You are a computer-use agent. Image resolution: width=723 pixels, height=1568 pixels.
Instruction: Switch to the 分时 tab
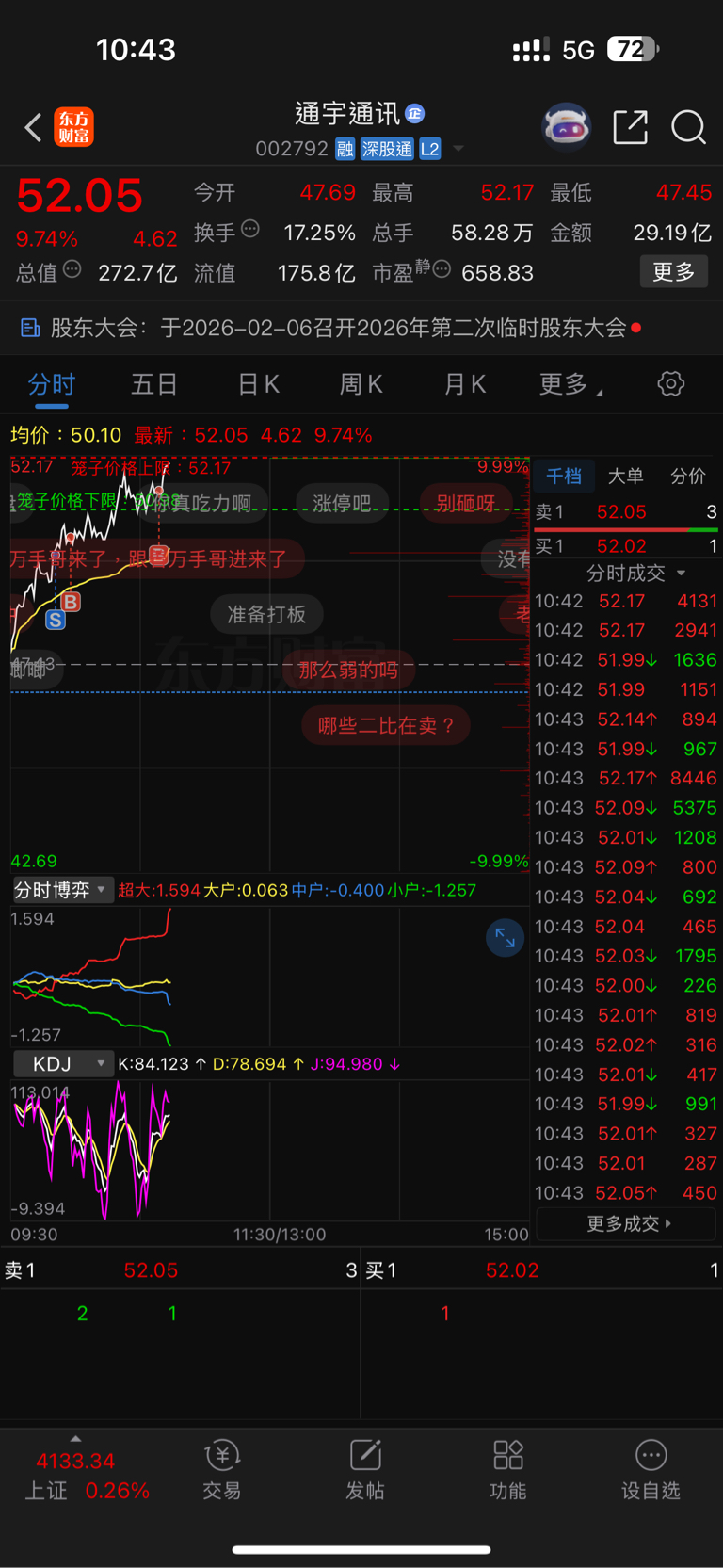click(52, 384)
